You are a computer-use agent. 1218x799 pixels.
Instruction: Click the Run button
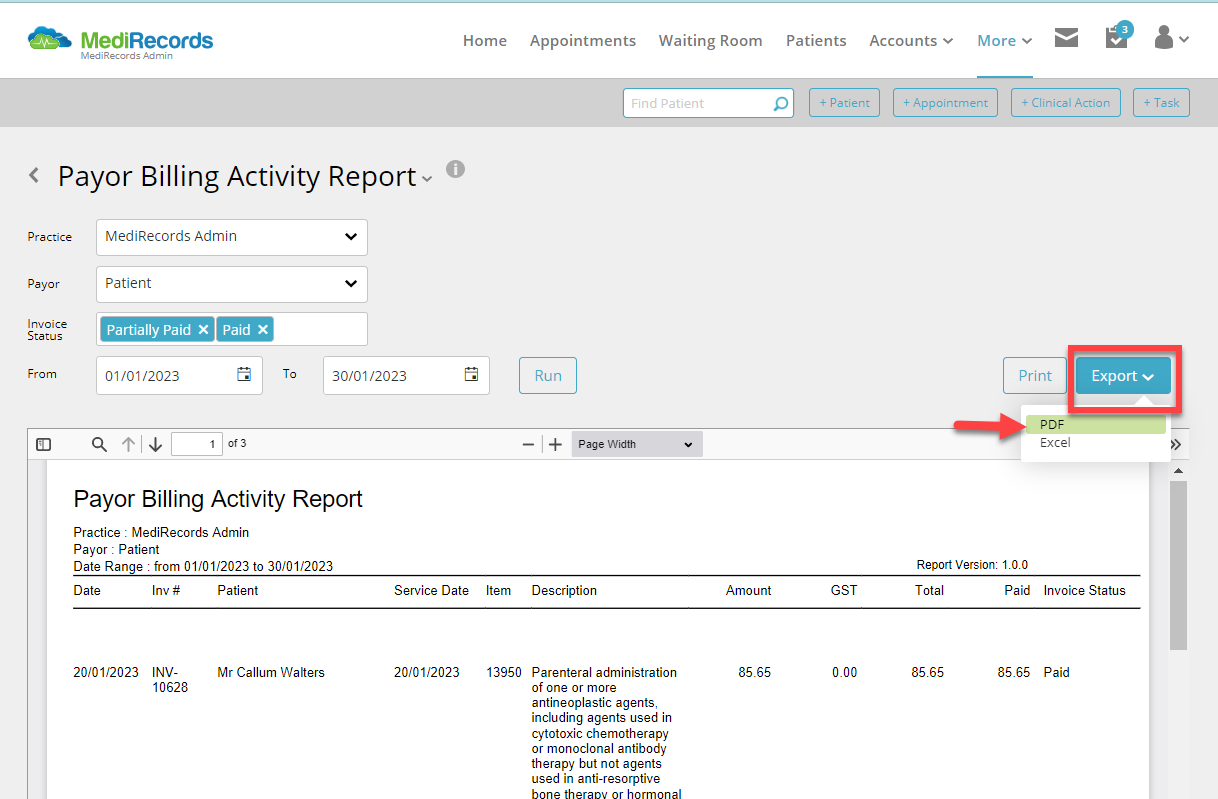click(548, 376)
